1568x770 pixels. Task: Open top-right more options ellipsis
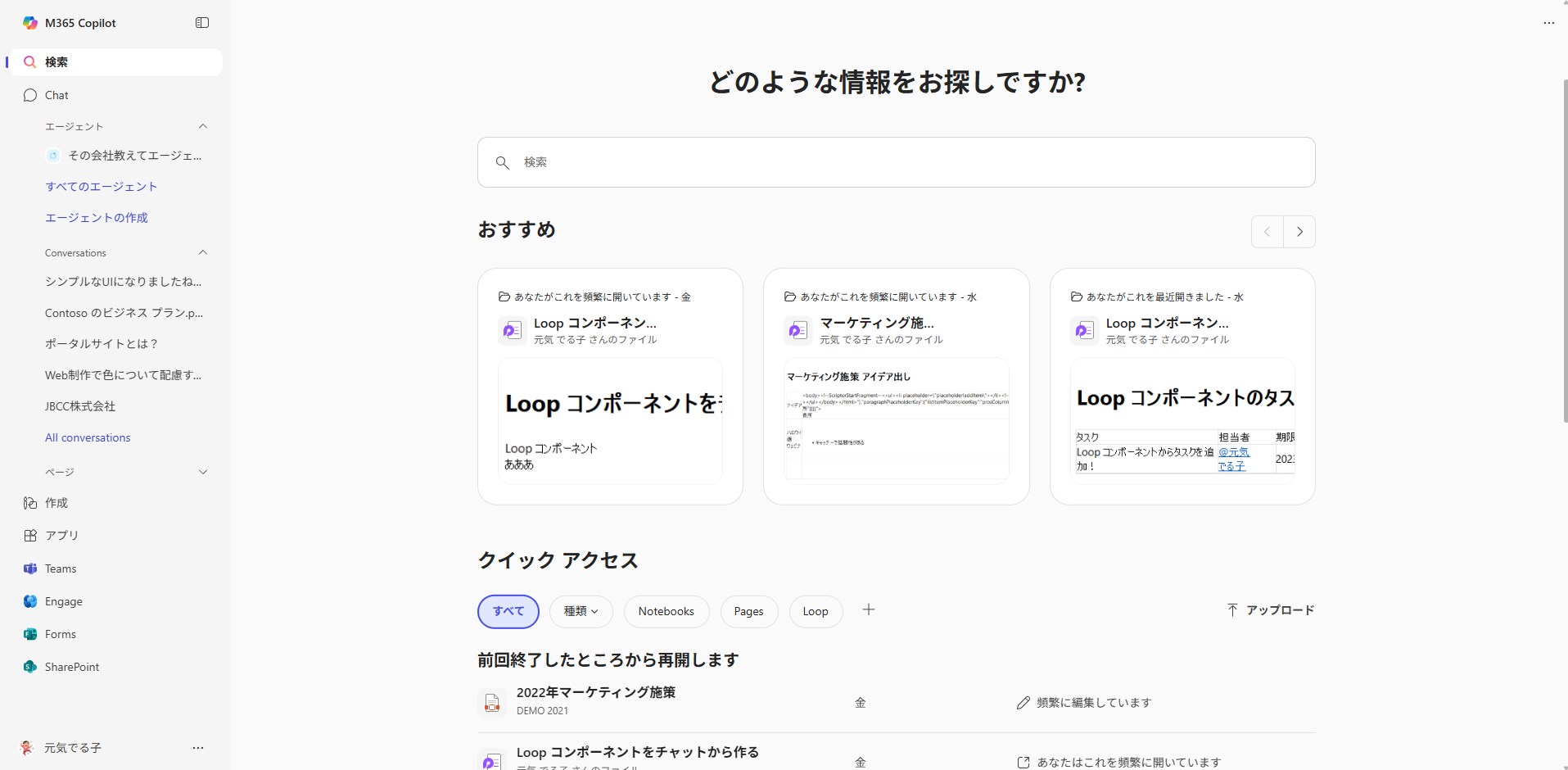pyautogui.click(x=1548, y=23)
